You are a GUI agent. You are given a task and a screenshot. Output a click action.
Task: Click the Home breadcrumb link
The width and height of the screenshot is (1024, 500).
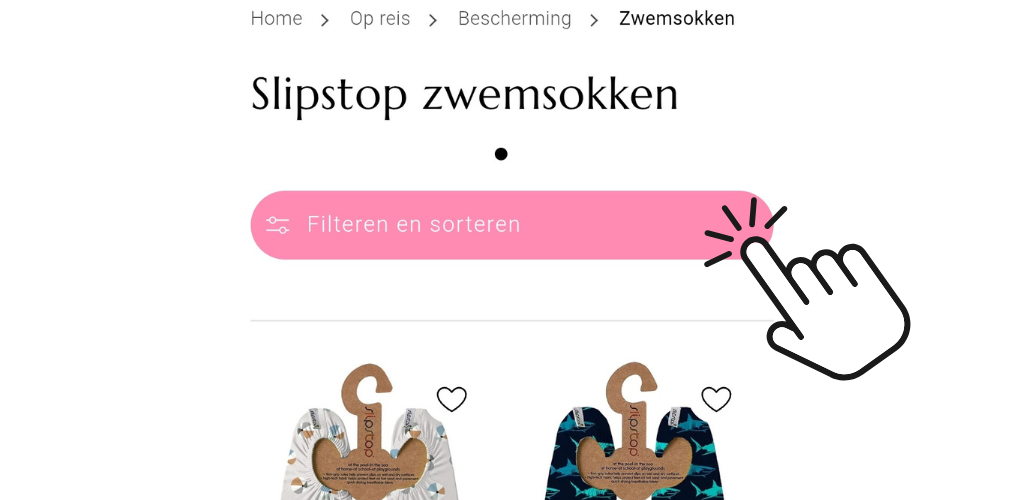point(276,19)
